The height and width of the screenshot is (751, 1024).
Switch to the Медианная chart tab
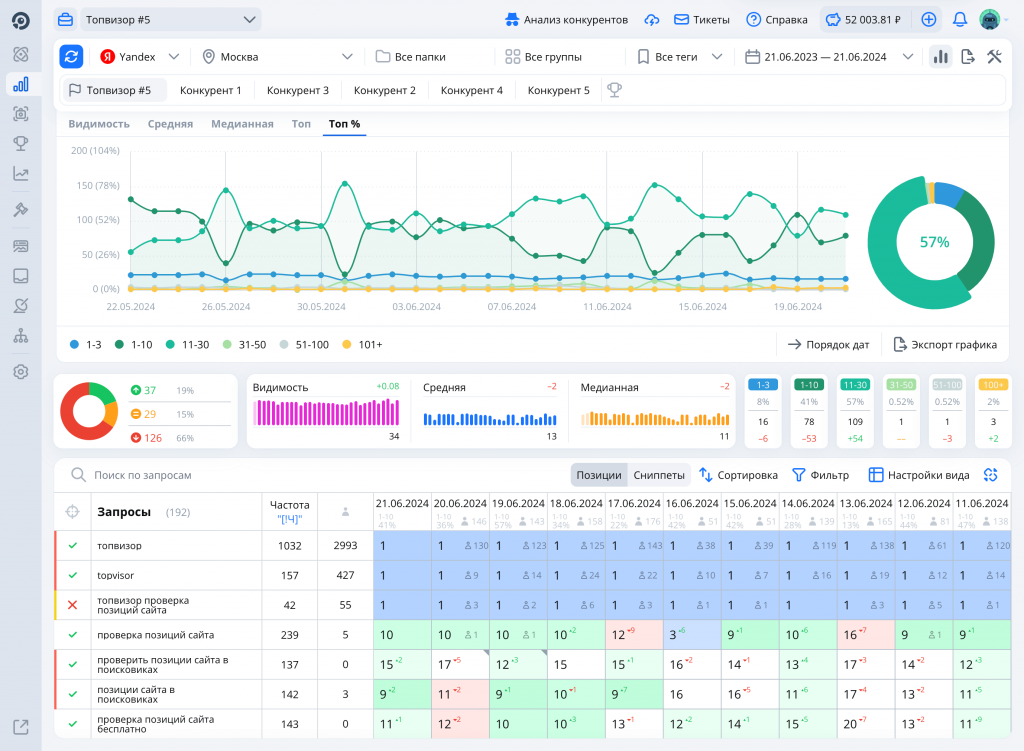click(242, 124)
